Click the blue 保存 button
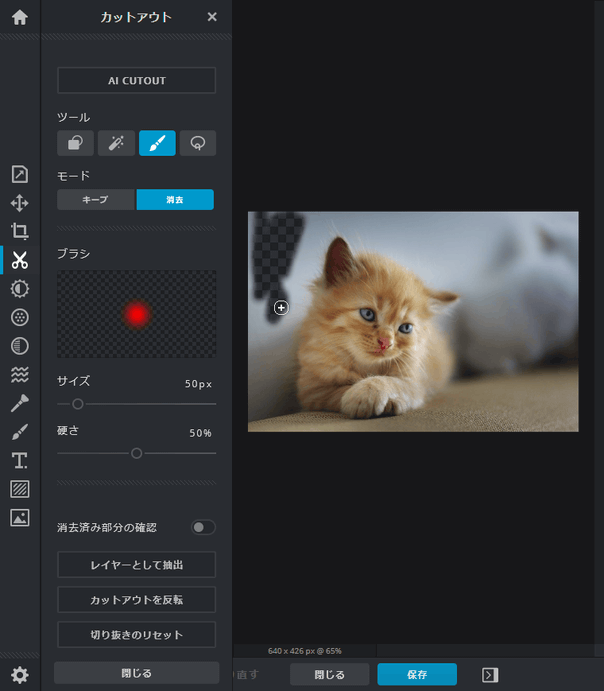Screen dimensions: 604x691 417,674
